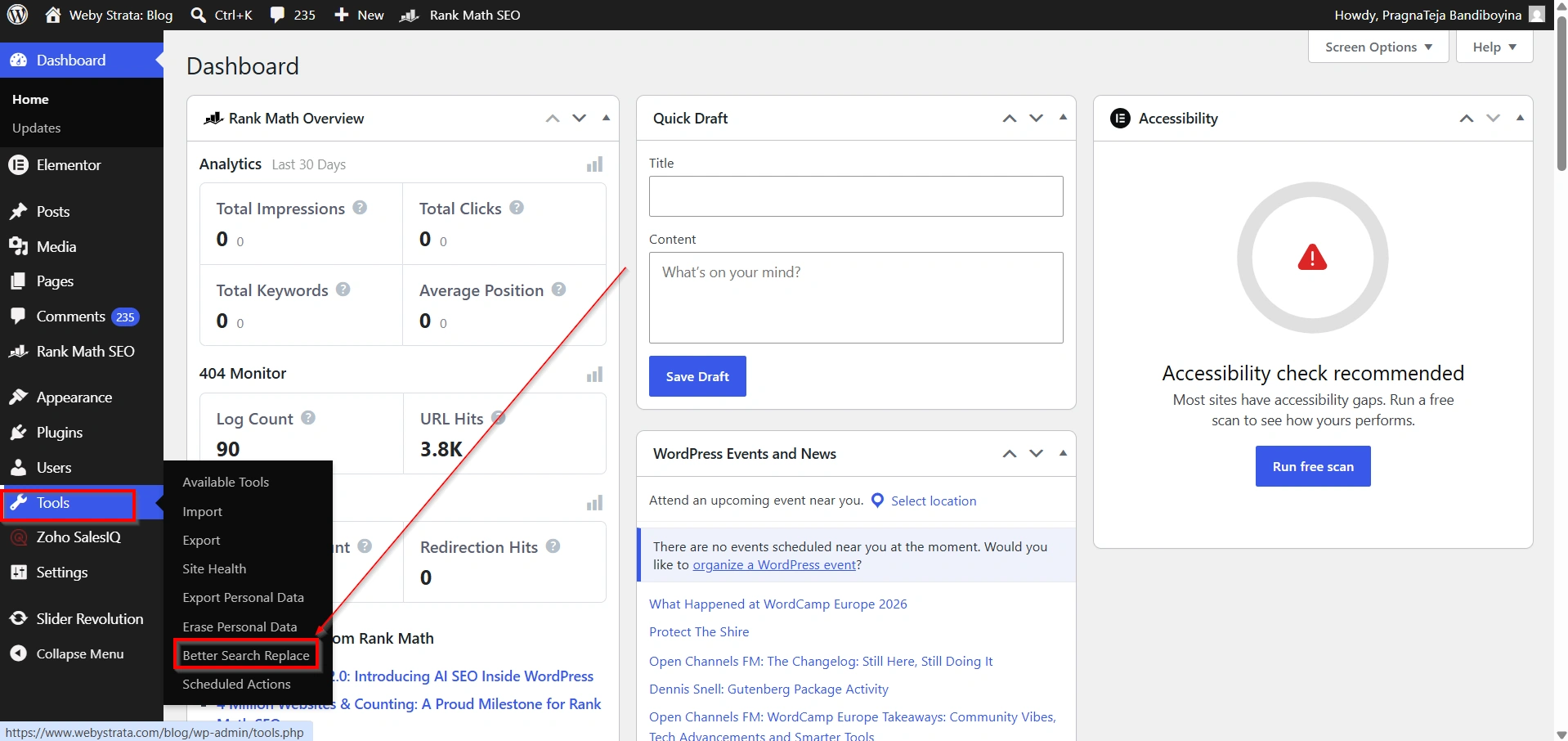
Task: Click Select location link
Action: click(934, 501)
